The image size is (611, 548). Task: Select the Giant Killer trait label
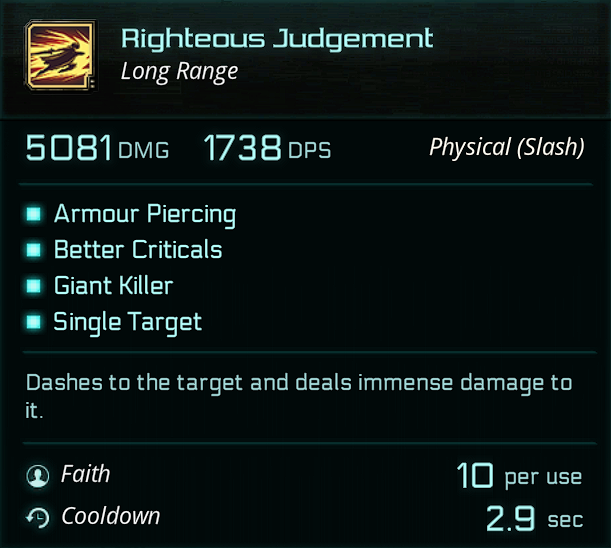pyautogui.click(x=113, y=286)
